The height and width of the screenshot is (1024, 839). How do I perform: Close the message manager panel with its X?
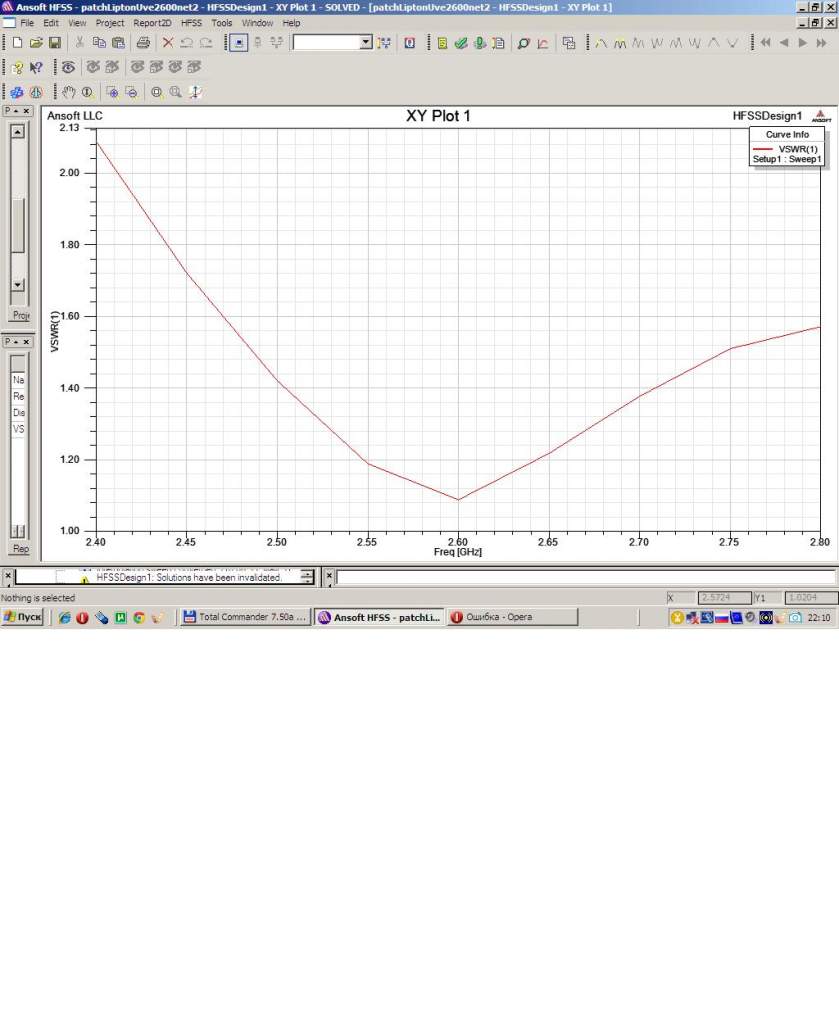click(8, 577)
